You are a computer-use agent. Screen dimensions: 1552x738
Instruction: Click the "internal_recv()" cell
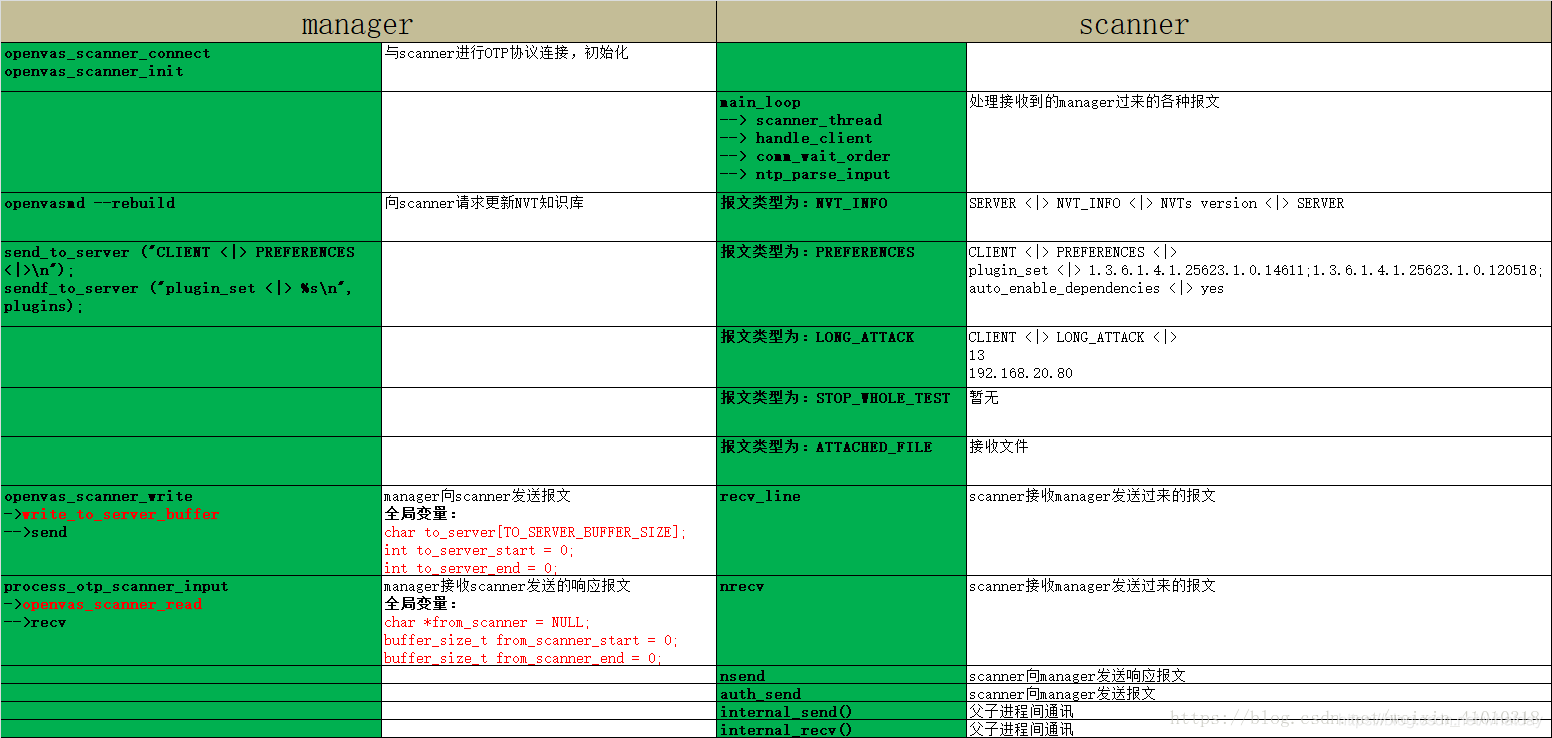pyautogui.click(x=842, y=729)
